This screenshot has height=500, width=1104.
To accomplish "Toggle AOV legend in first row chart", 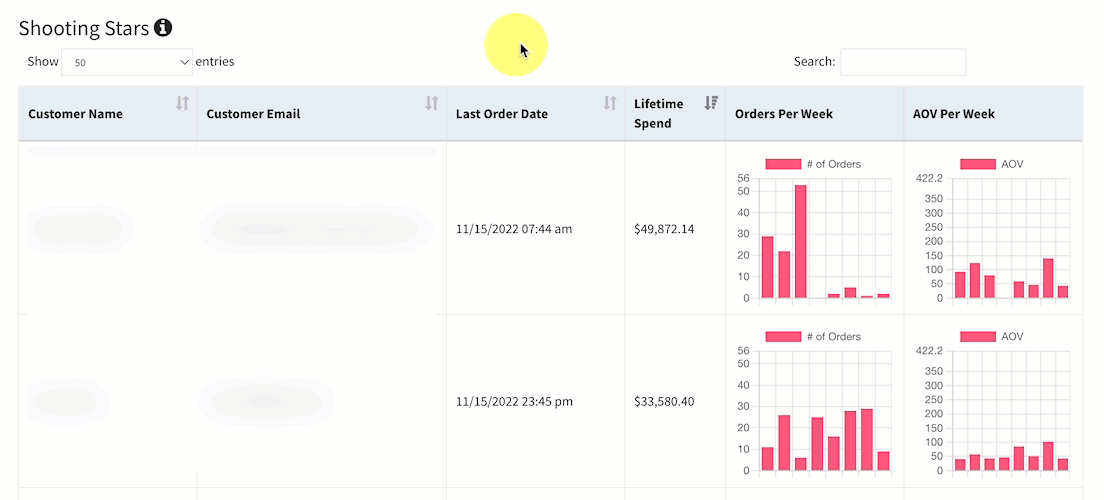I will [992, 164].
